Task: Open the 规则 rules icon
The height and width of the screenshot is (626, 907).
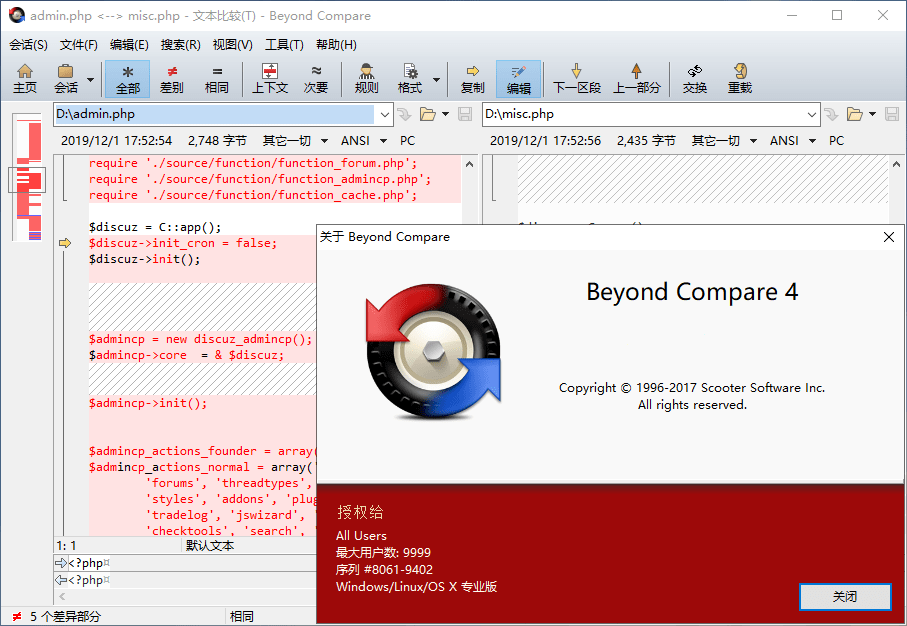Action: point(366,79)
